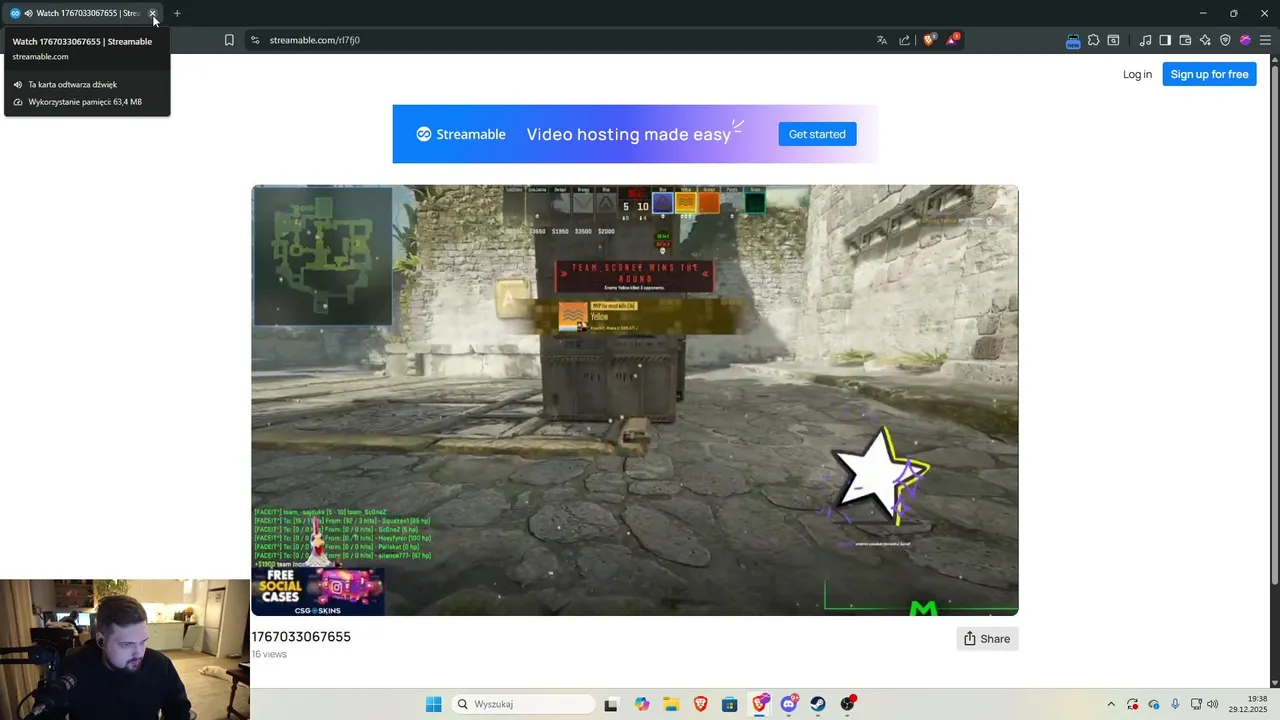Click the translate page icon in address bar

[x=882, y=40]
